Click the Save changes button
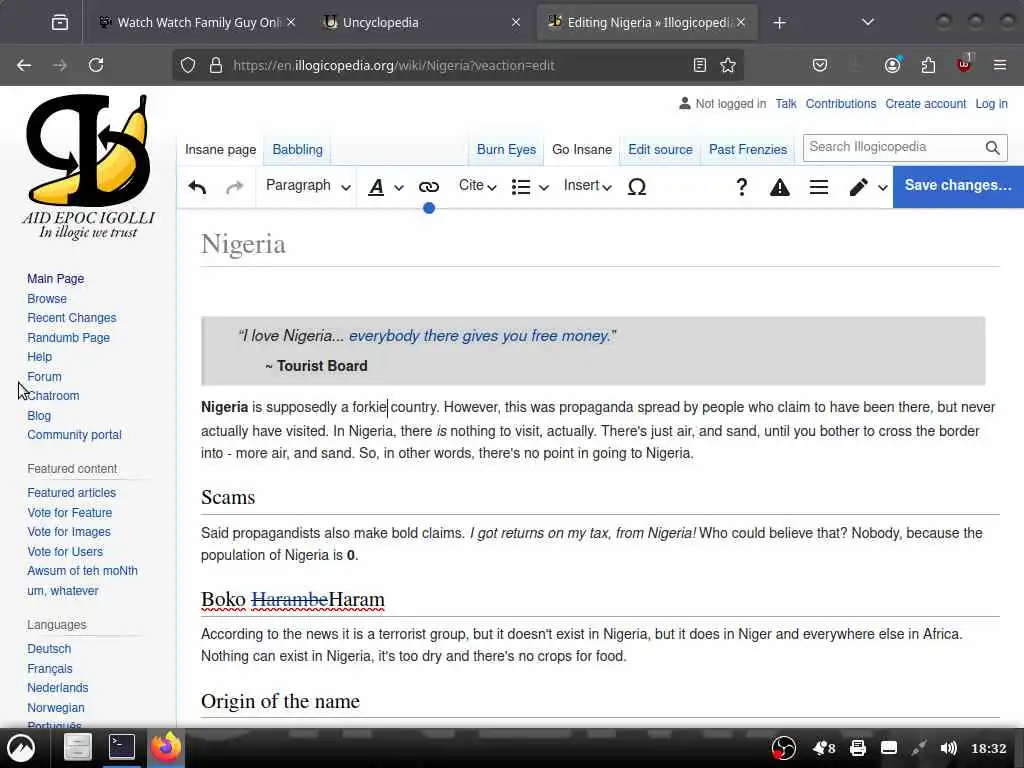This screenshot has width=1024, height=768. [958, 186]
